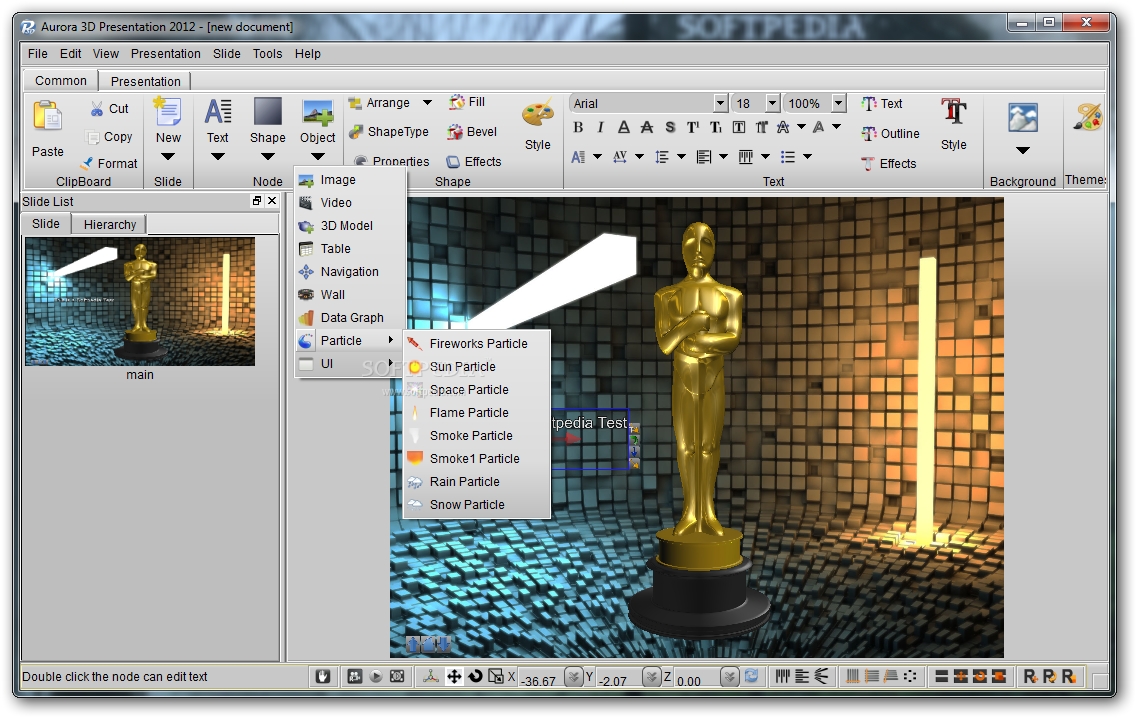The width and height of the screenshot is (1137, 718).
Task: Decrease the Y value with its stepper
Action: (x=652, y=677)
